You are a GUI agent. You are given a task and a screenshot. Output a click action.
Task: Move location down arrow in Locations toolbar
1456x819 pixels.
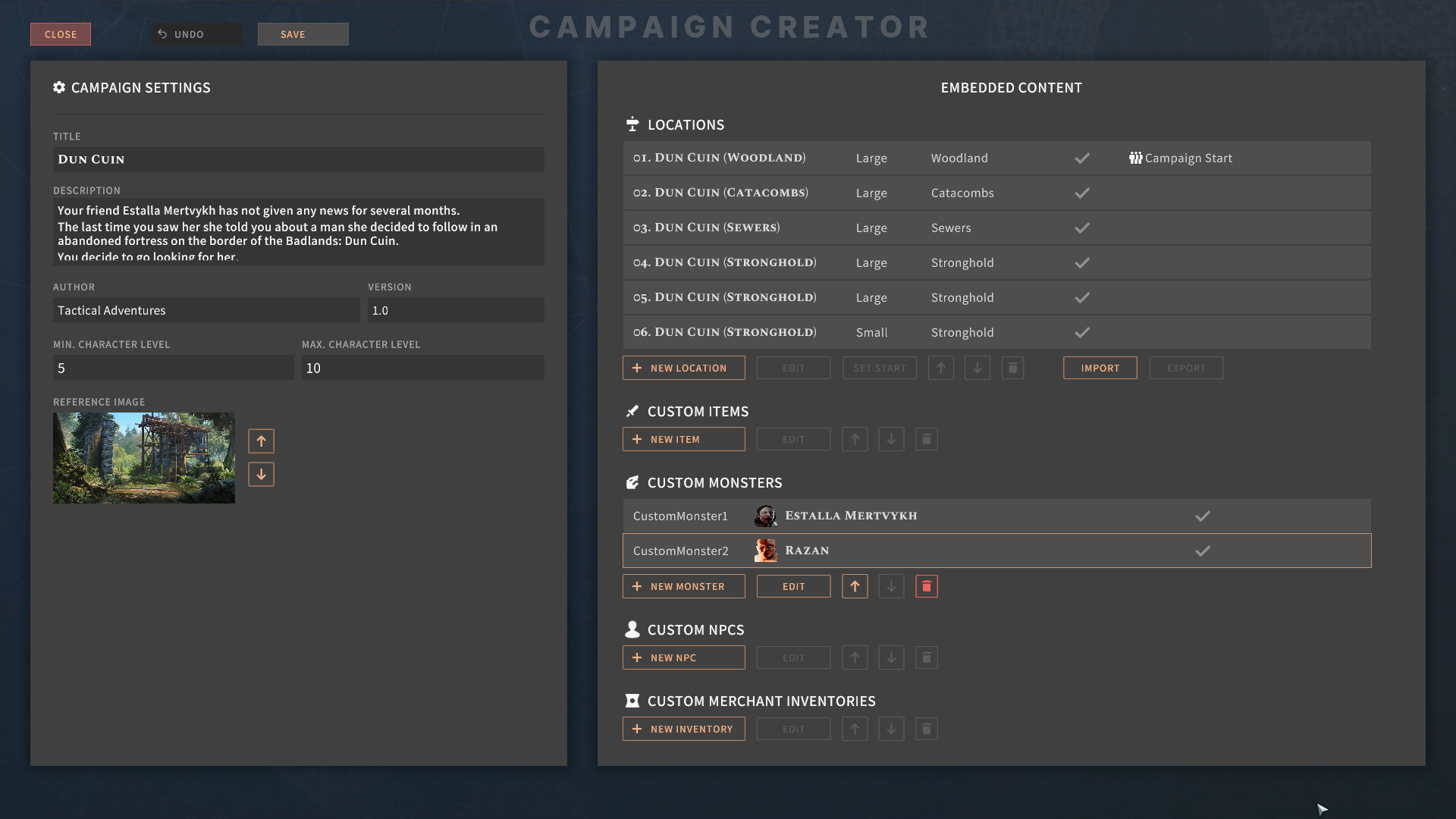(977, 368)
